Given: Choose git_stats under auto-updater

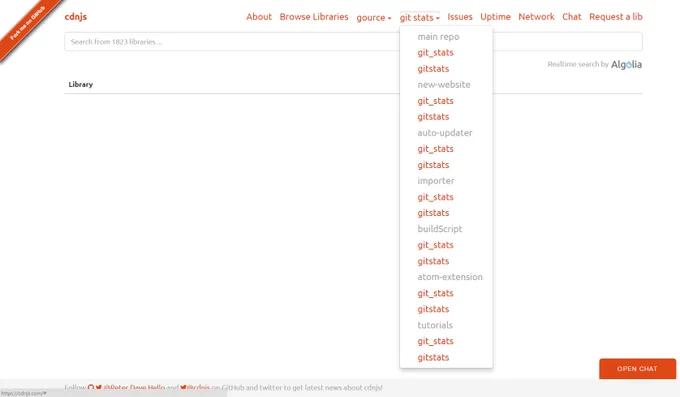Looking at the screenshot, I should click(x=435, y=149).
